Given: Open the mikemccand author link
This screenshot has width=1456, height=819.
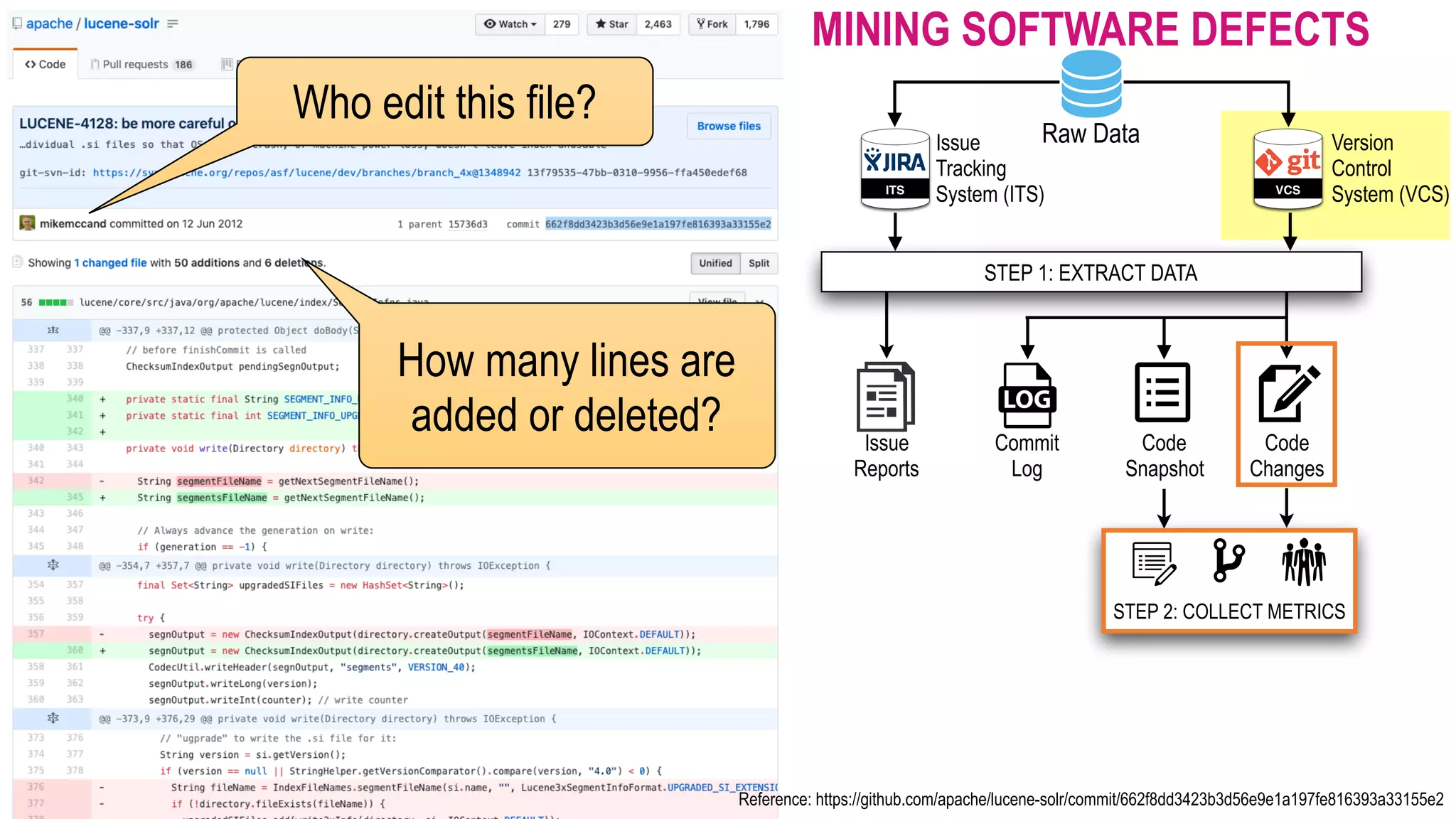Looking at the screenshot, I should pos(73,223).
